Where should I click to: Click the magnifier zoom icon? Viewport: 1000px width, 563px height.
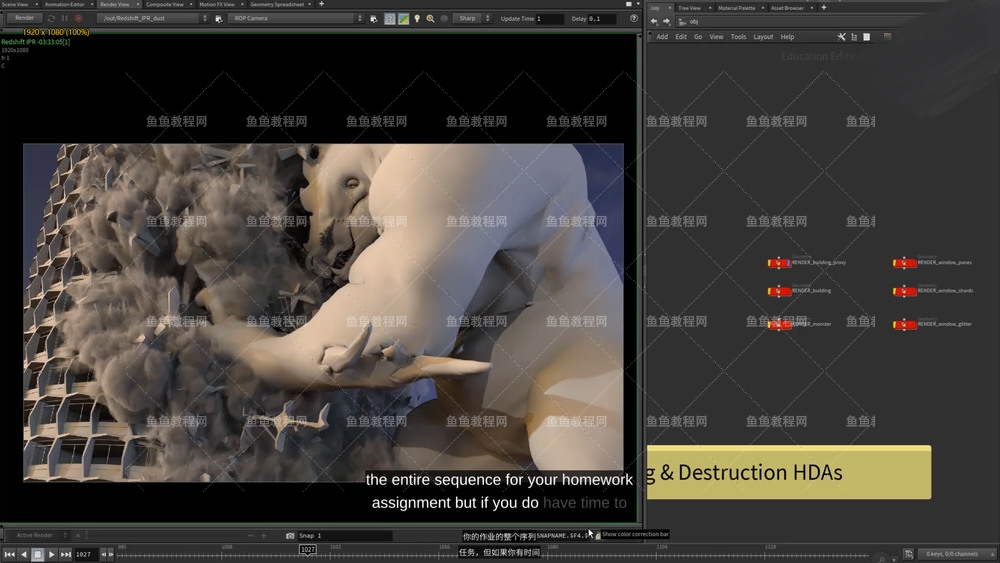430,18
